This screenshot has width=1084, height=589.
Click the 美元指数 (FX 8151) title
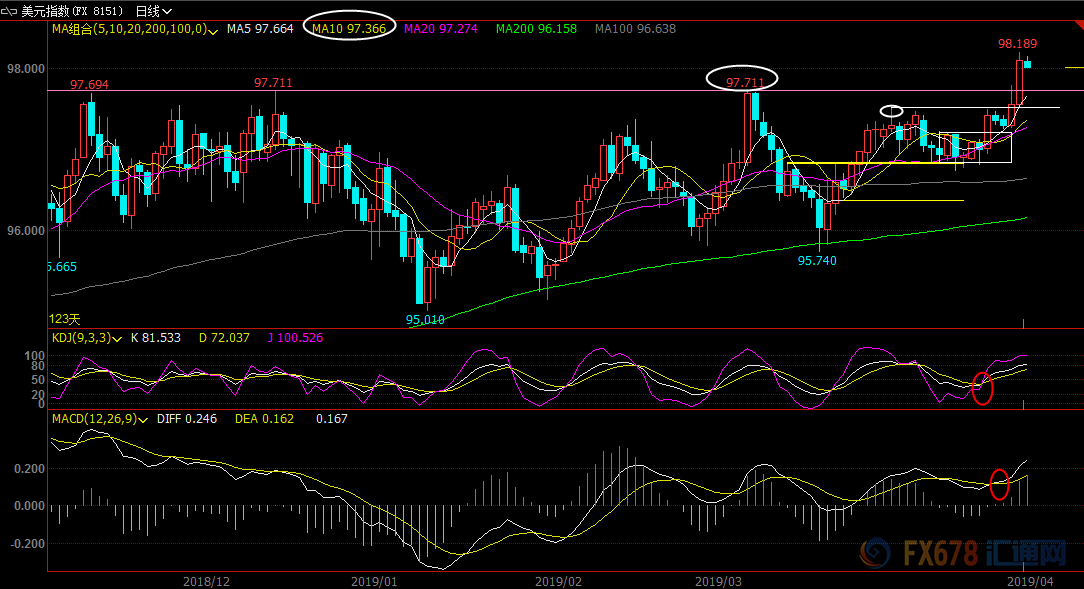[74, 11]
